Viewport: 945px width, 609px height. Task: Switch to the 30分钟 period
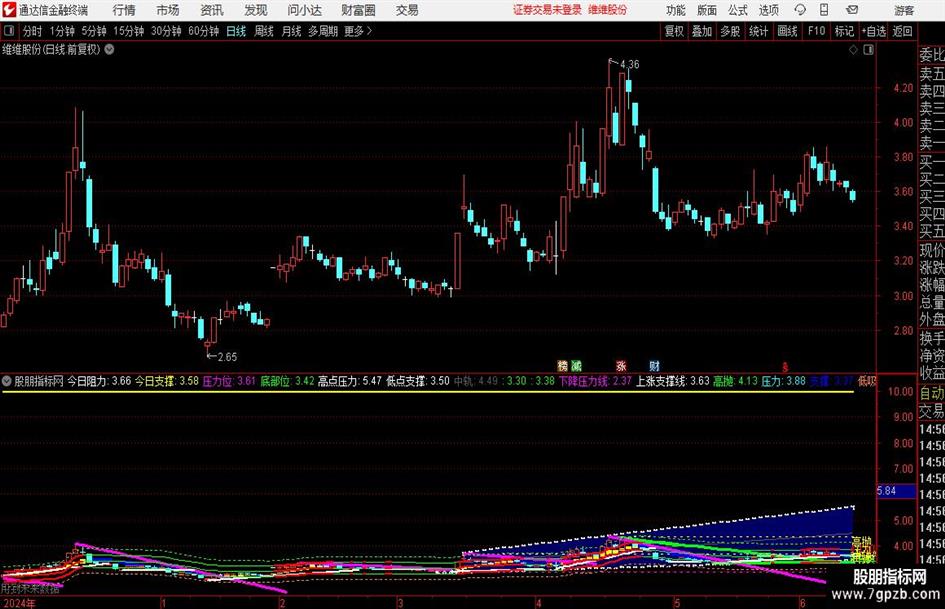166,31
